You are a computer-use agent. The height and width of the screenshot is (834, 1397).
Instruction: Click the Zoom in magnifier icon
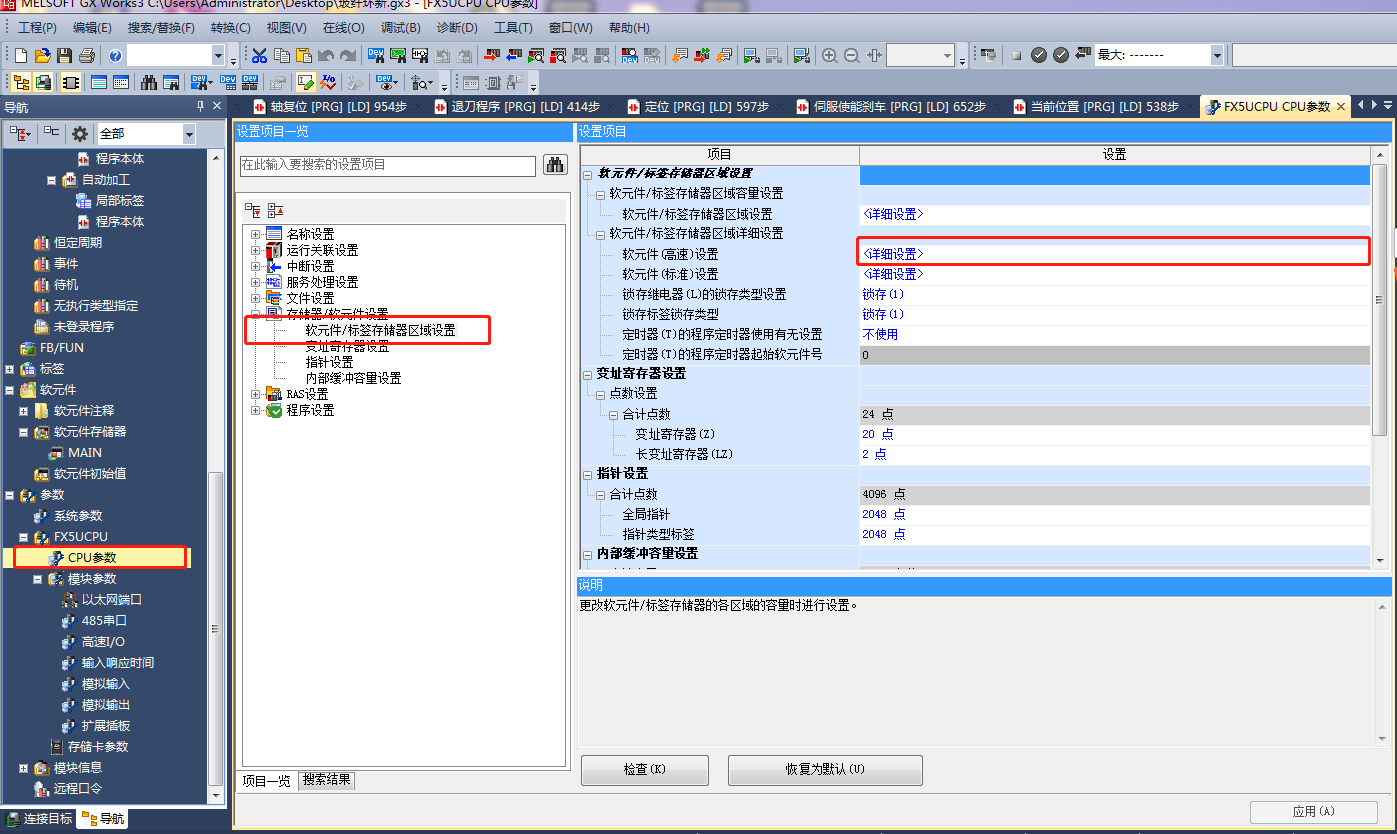[x=829, y=55]
